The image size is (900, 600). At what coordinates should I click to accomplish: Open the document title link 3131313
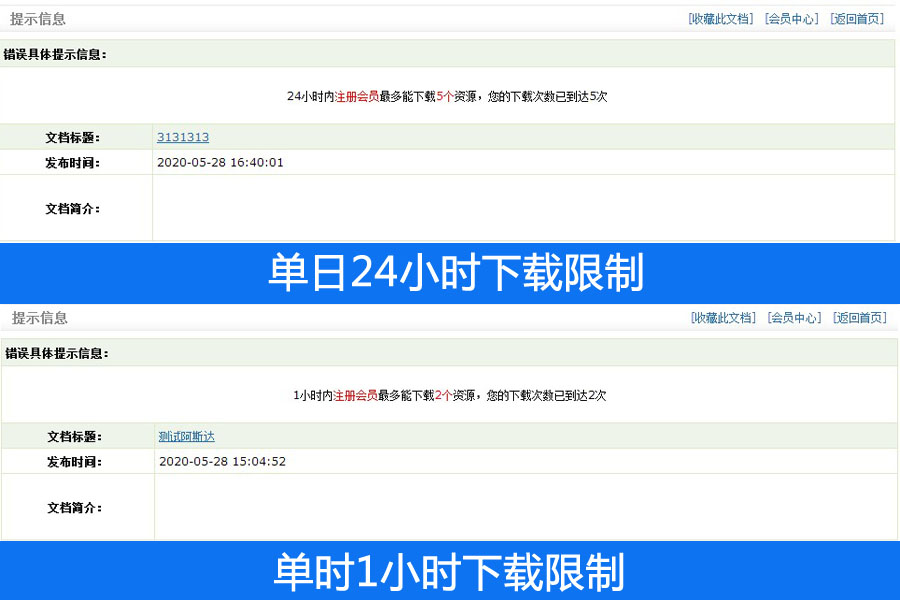click(183, 137)
